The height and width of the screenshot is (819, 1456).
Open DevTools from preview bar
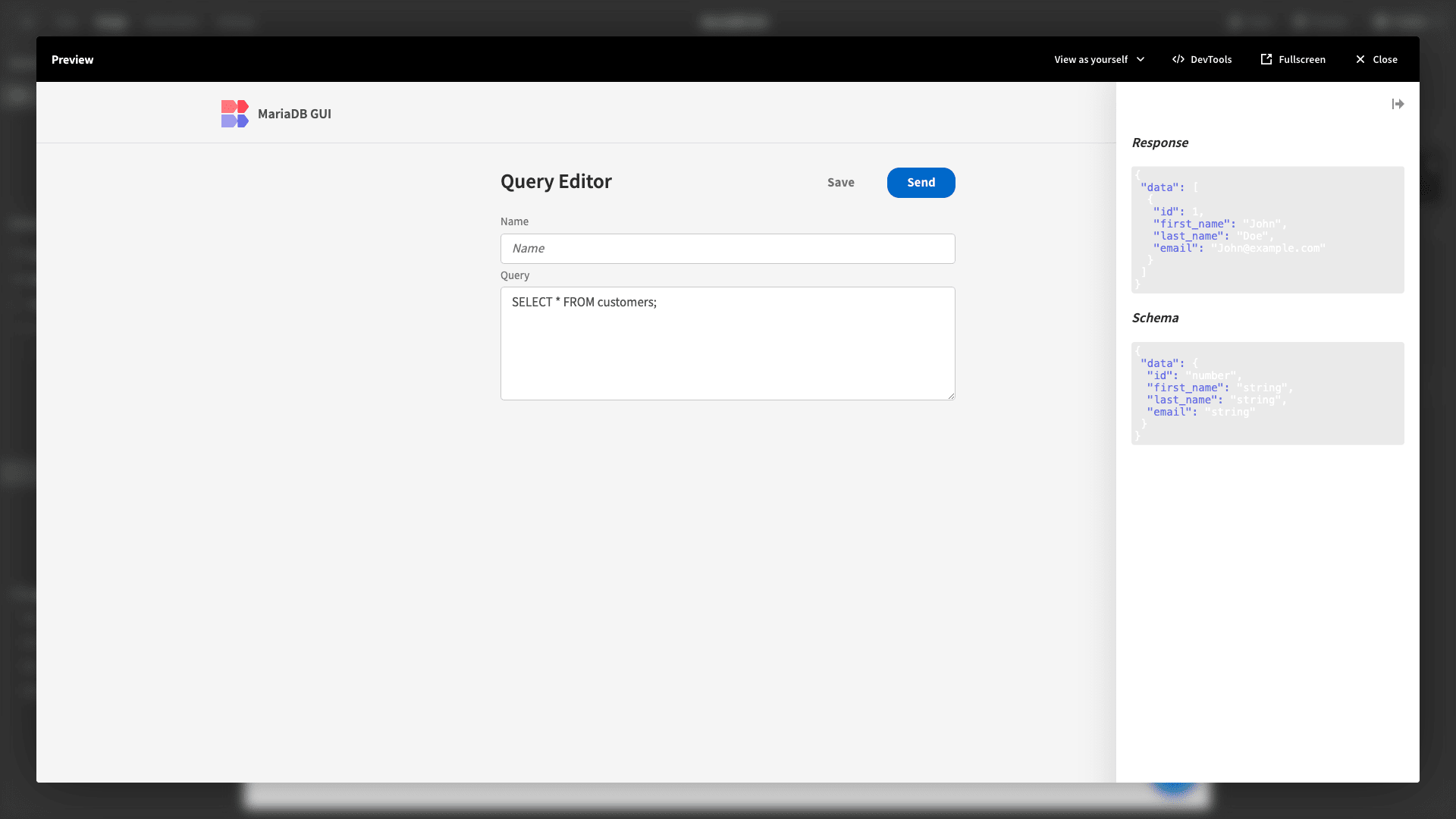click(x=1202, y=59)
